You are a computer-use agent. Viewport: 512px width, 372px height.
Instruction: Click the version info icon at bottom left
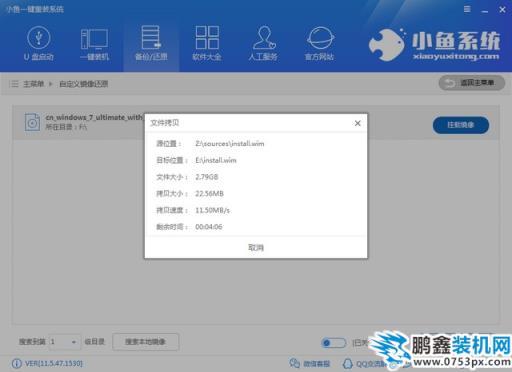pos(16,363)
